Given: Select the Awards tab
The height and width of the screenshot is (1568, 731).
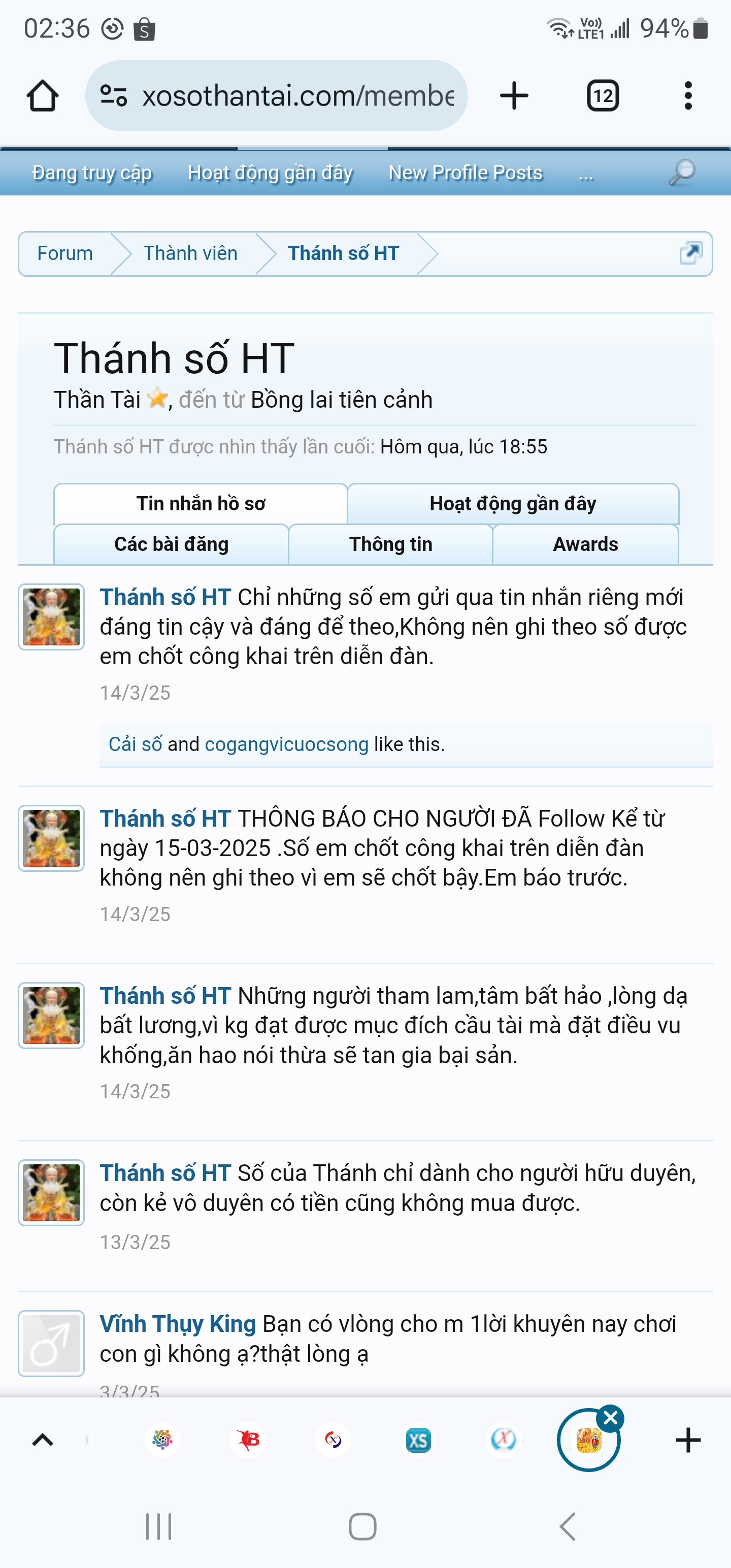Looking at the screenshot, I should click(x=585, y=543).
